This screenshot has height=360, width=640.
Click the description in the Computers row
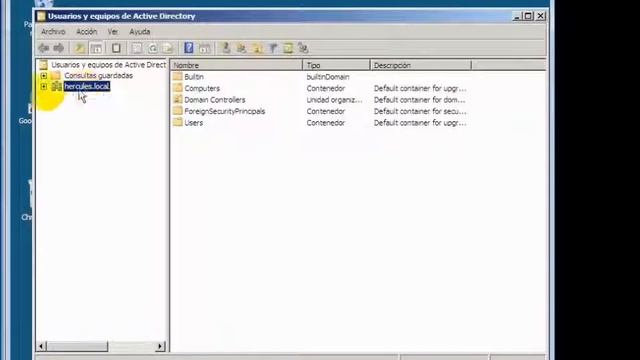pos(420,88)
